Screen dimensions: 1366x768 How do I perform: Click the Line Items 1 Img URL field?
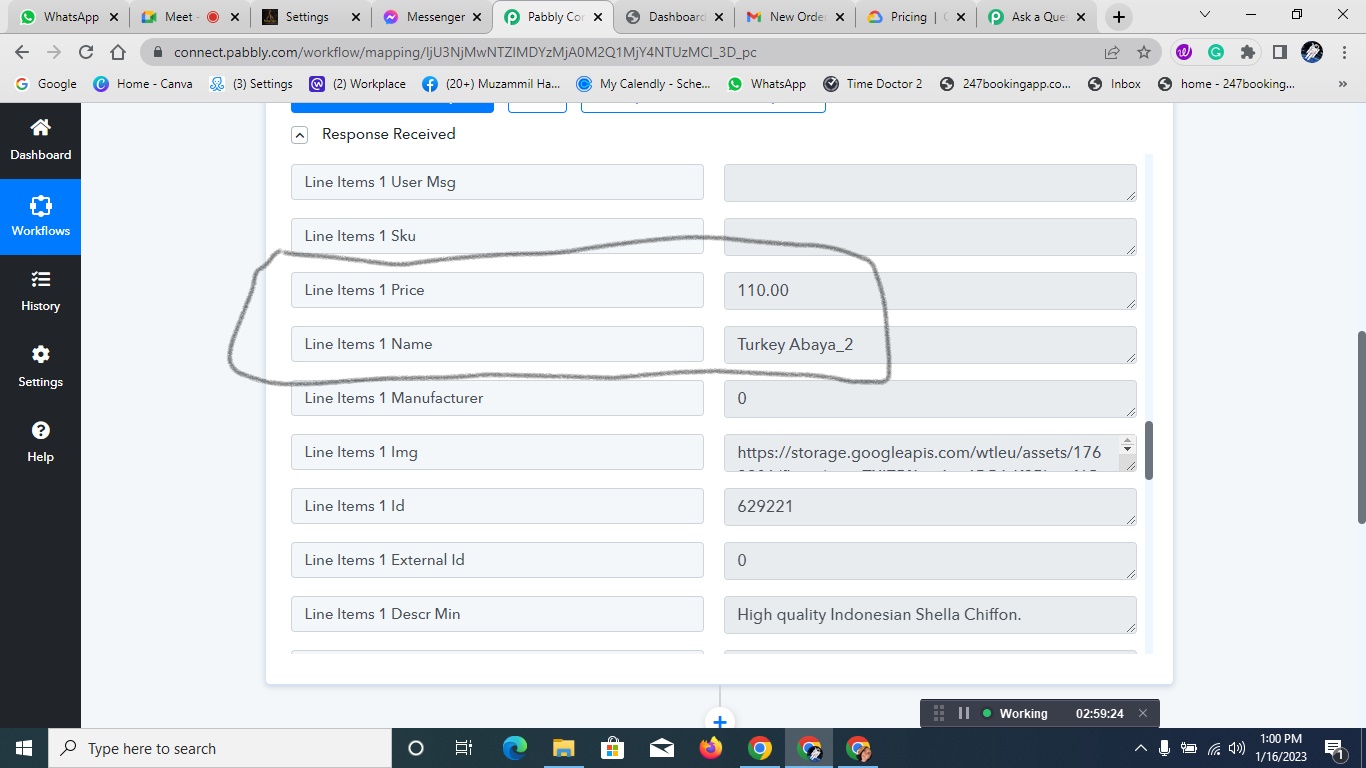(x=930, y=453)
